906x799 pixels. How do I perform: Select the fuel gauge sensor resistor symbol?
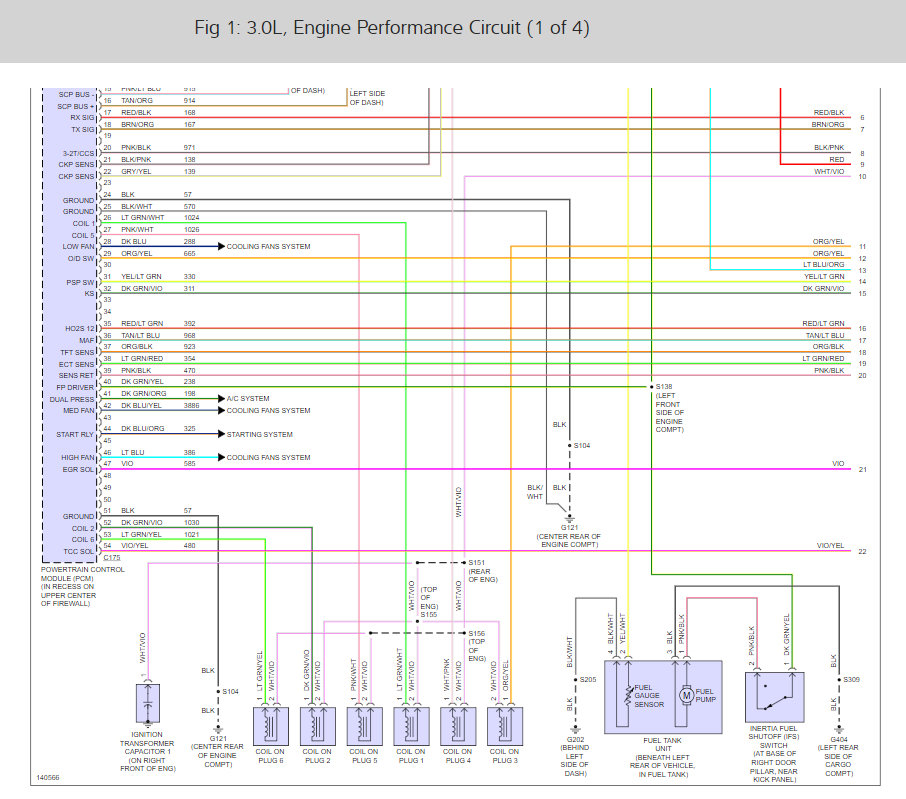628,696
